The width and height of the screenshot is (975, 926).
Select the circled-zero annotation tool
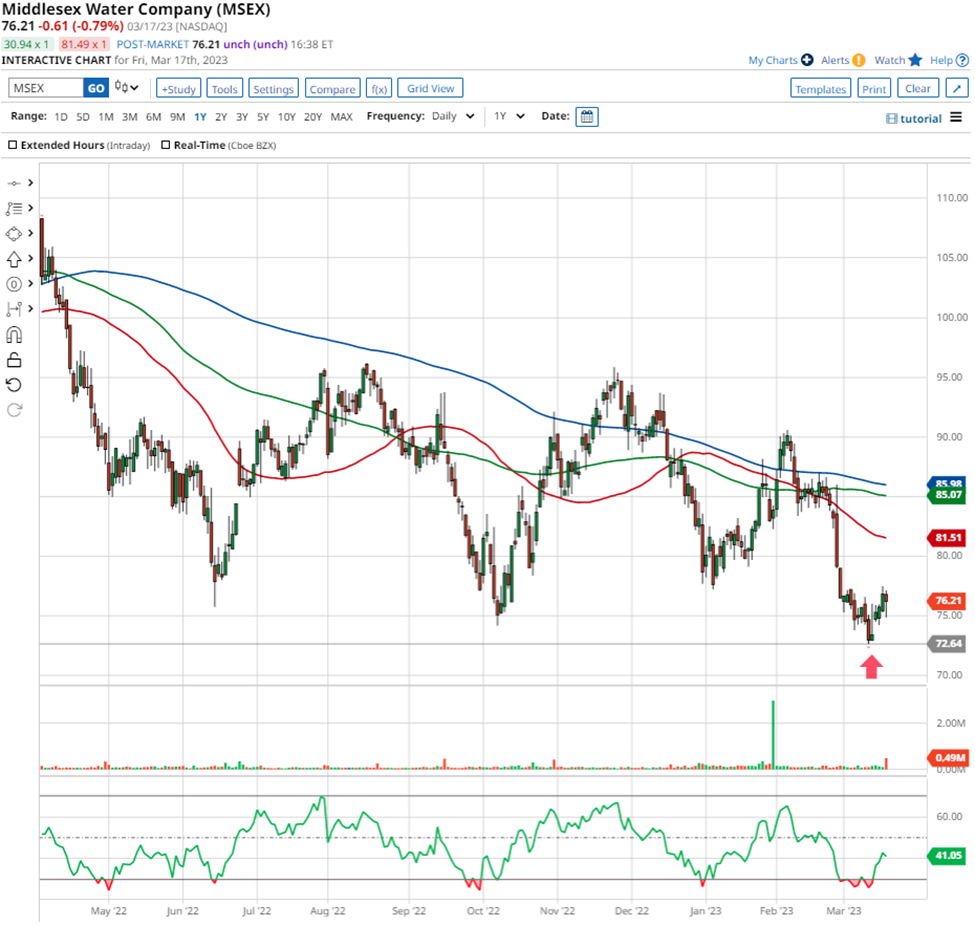14,284
